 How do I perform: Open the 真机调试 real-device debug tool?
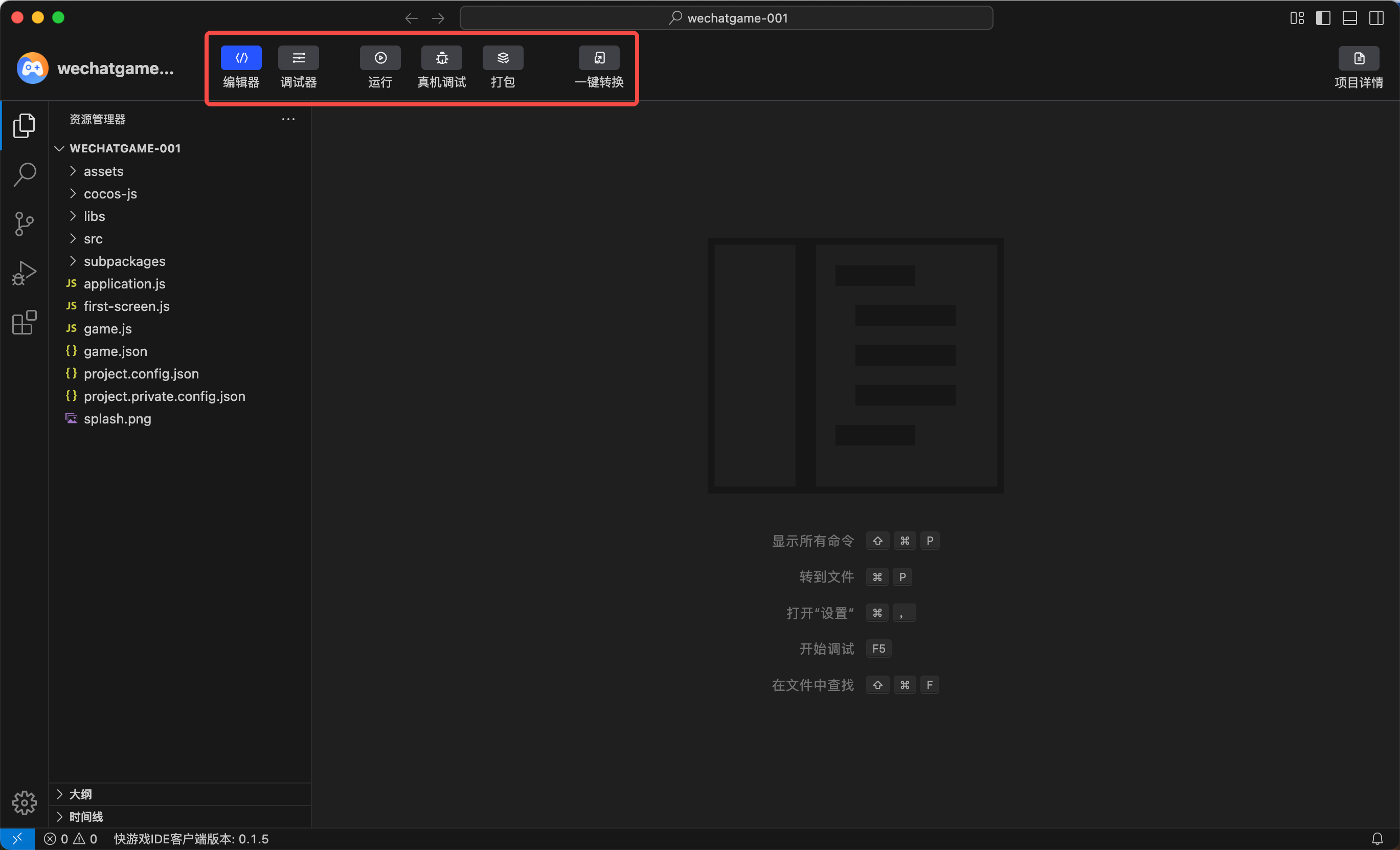click(x=441, y=58)
